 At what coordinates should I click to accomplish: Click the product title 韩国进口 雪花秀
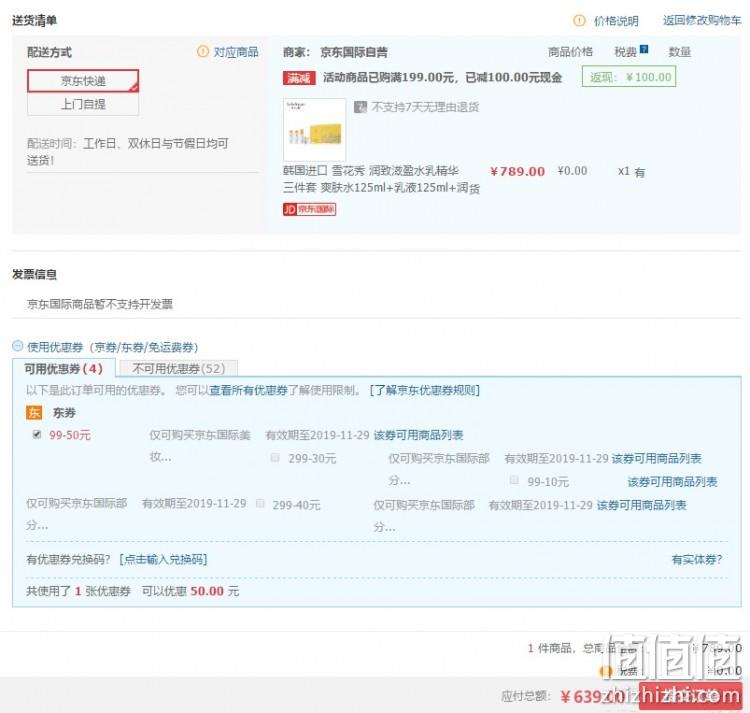[x=381, y=179]
